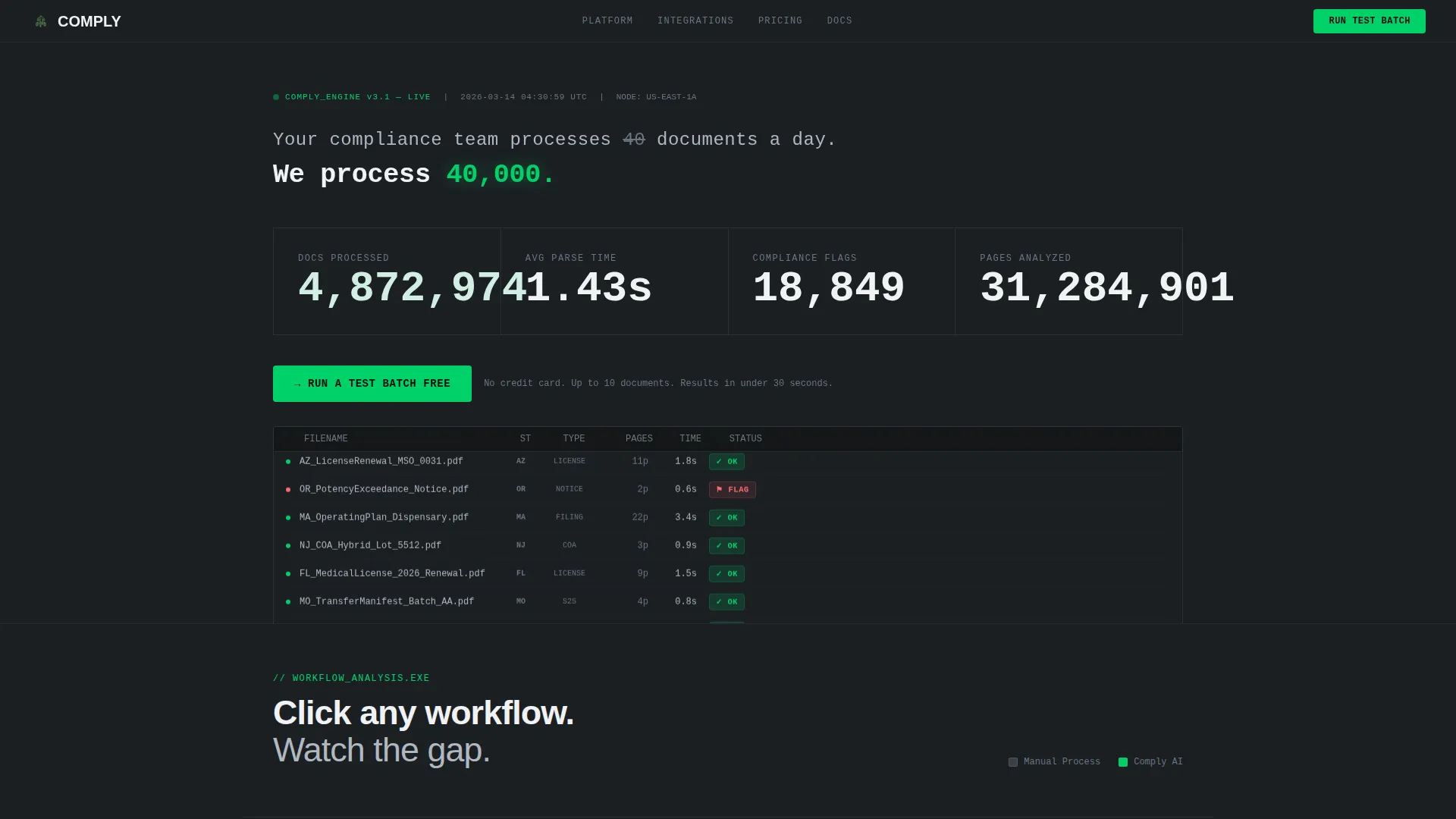Click the green live status dot
The width and height of the screenshot is (1456, 819).
[276, 97]
